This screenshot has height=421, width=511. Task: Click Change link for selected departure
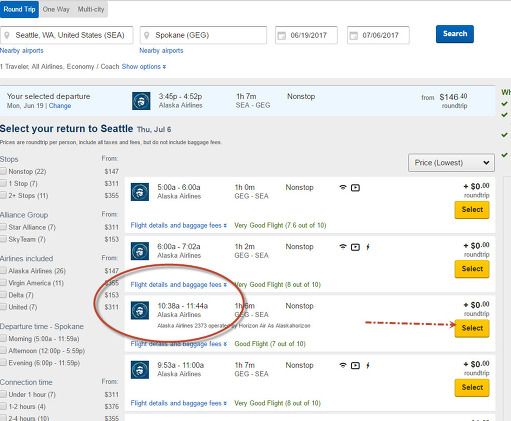click(x=60, y=106)
